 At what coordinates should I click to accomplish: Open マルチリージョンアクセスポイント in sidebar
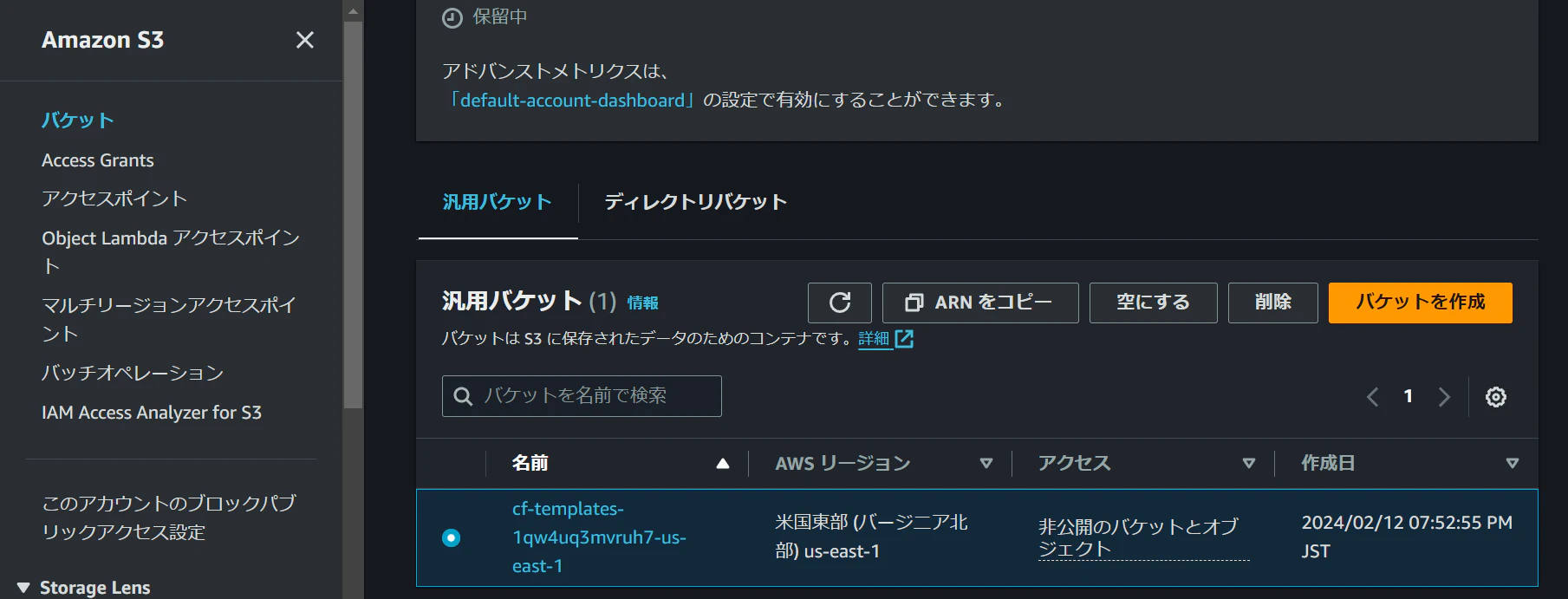tap(169, 319)
